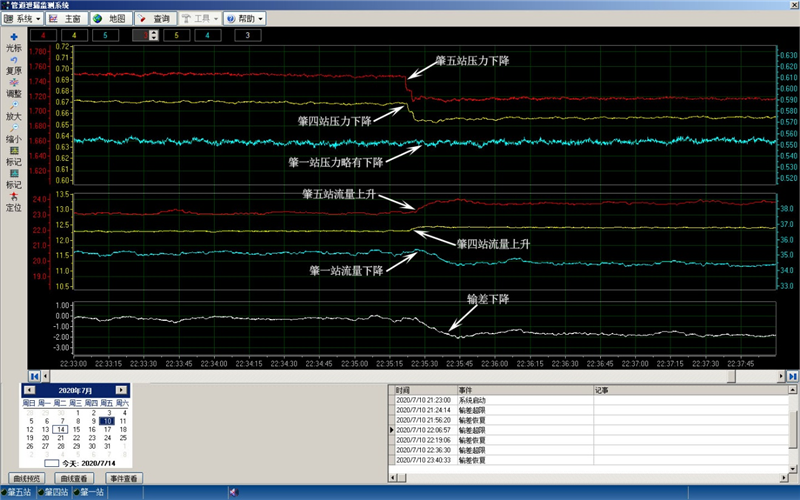The width and height of the screenshot is (800, 500).
Task: Open the 系统 dropdown menu
Action: coord(23,19)
